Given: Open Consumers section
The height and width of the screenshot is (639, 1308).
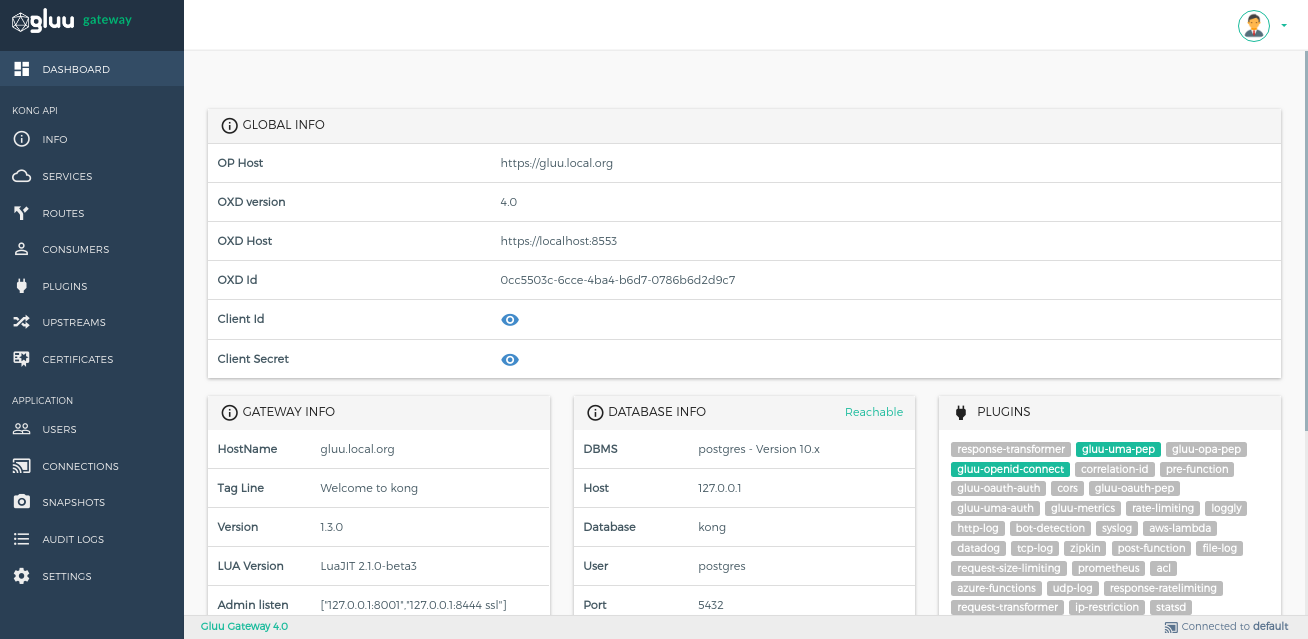Looking at the screenshot, I should coord(92,249).
